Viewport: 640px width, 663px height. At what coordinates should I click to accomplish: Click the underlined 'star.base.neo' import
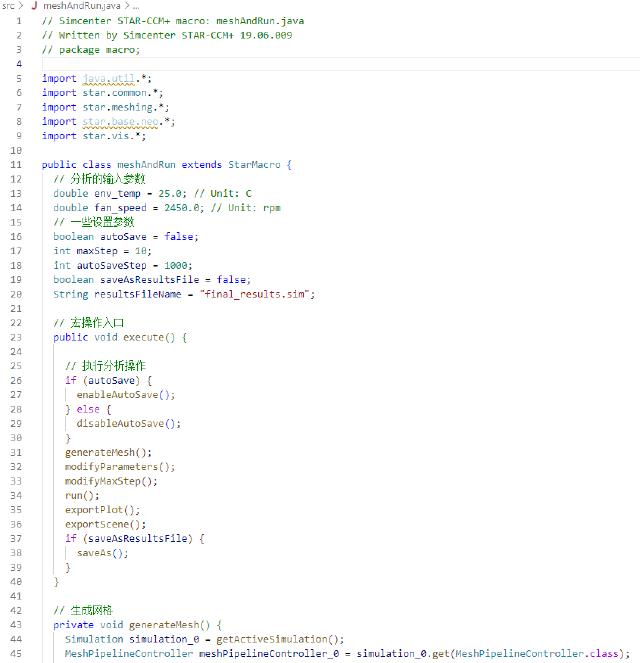(120, 121)
